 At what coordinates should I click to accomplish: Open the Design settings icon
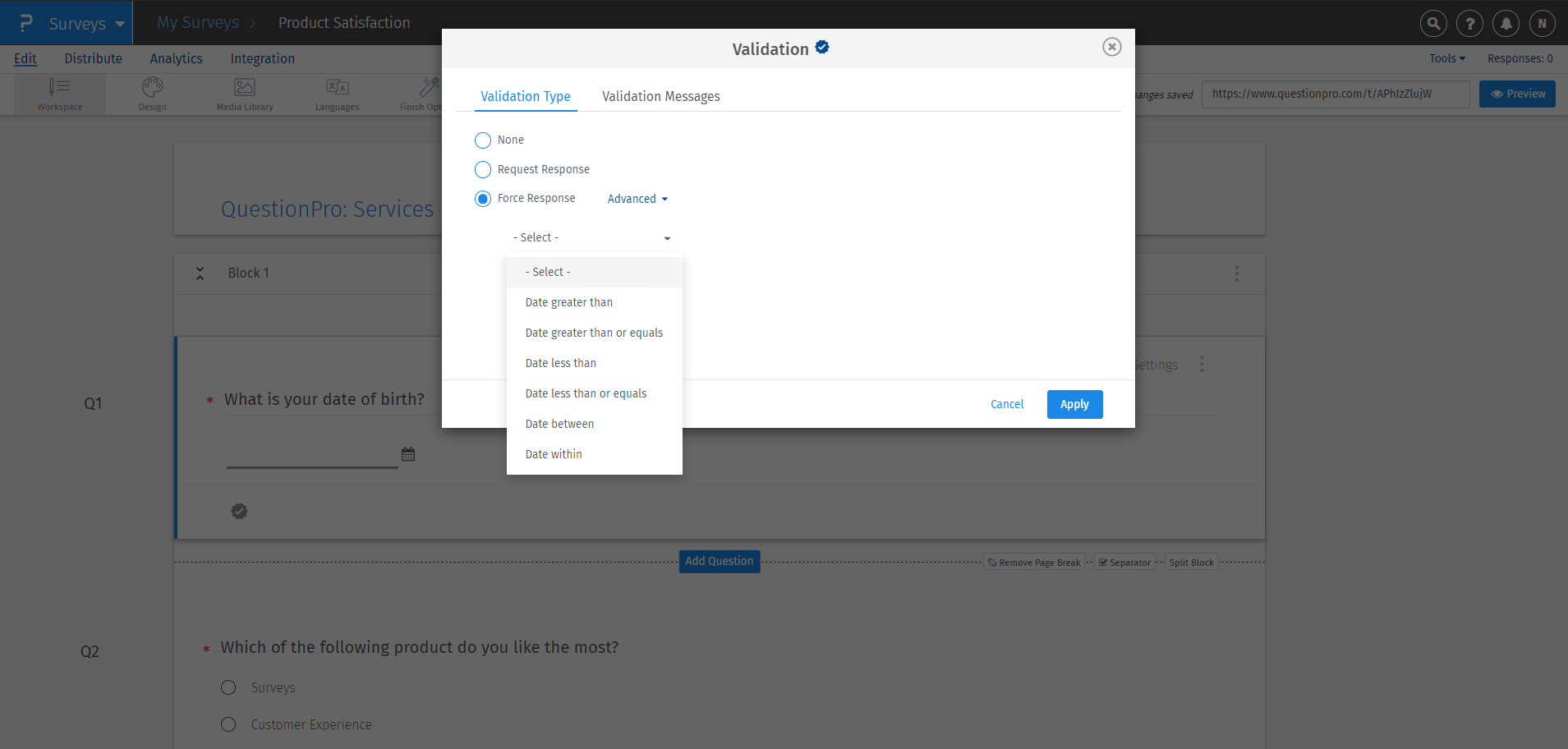tap(152, 93)
